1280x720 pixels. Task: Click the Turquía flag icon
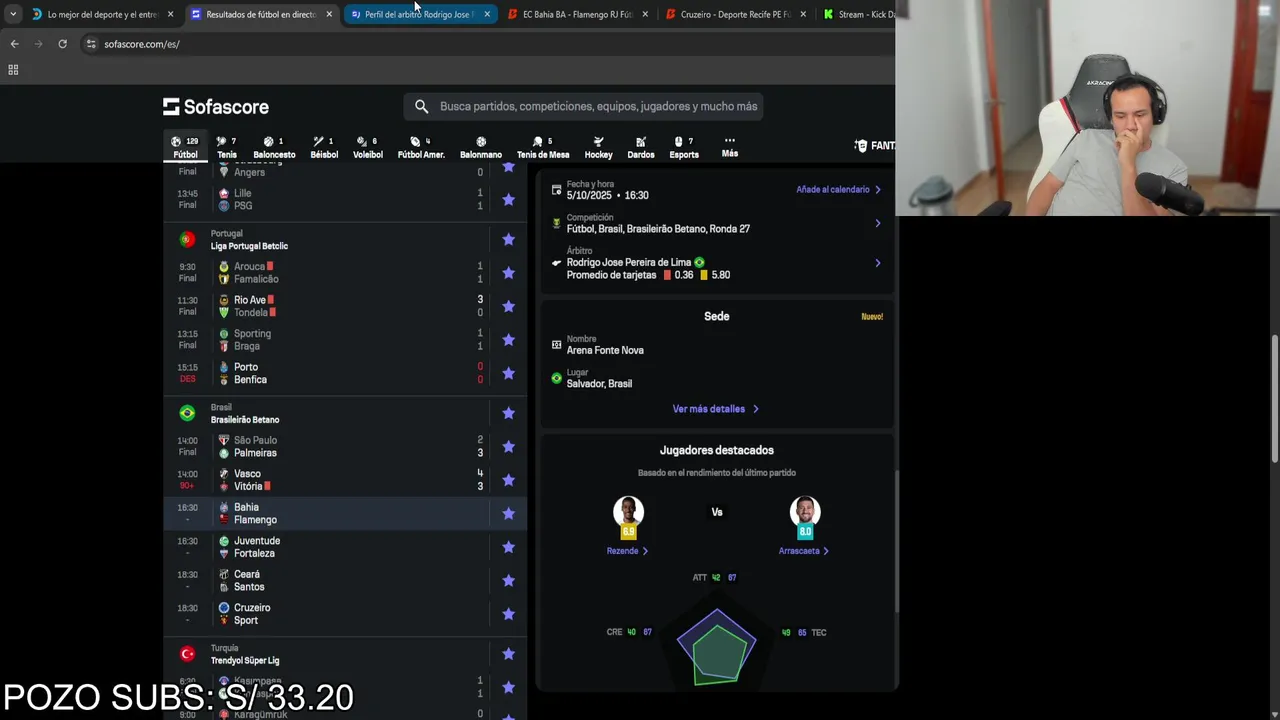(187, 654)
